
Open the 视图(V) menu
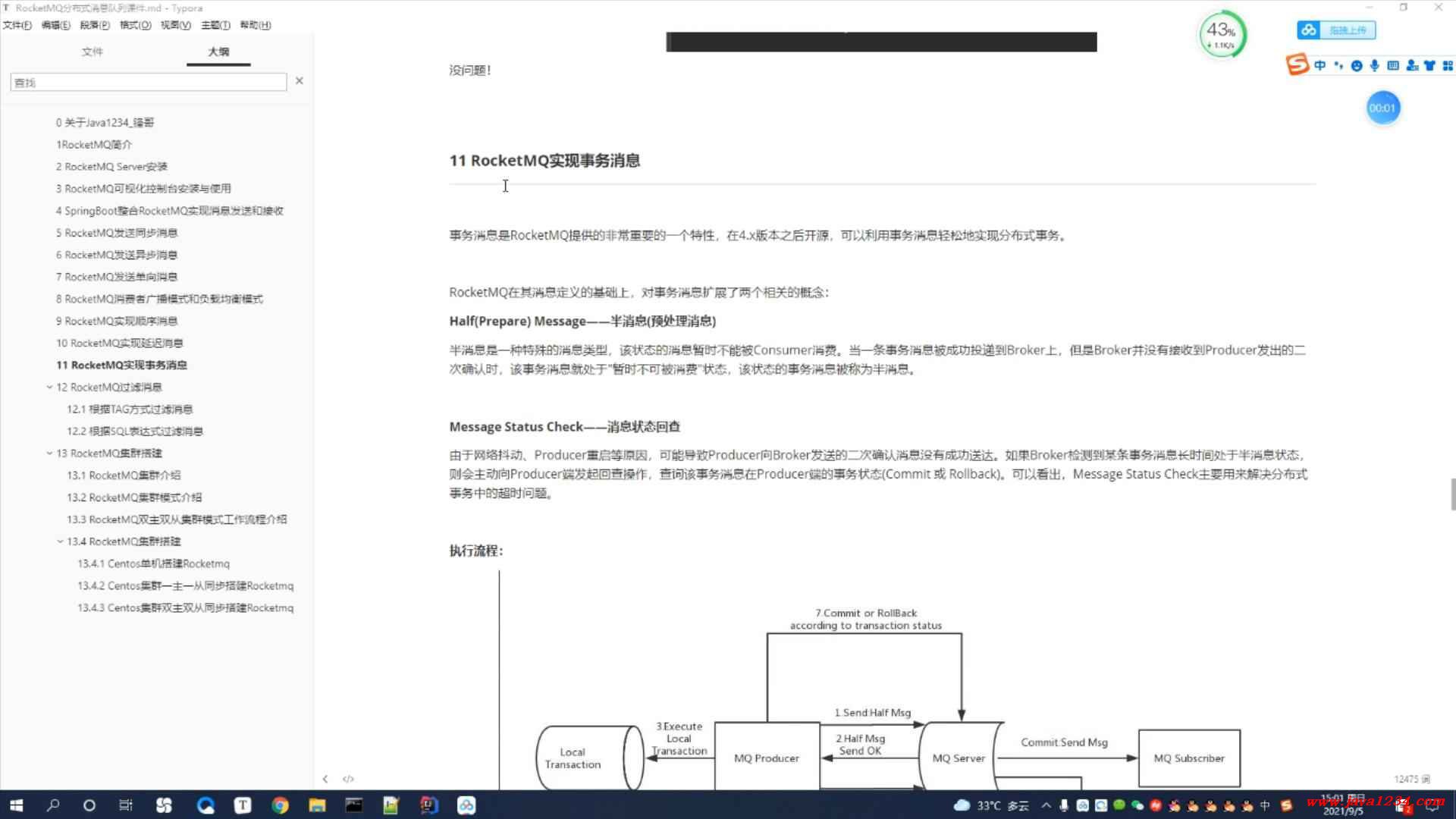(x=176, y=25)
